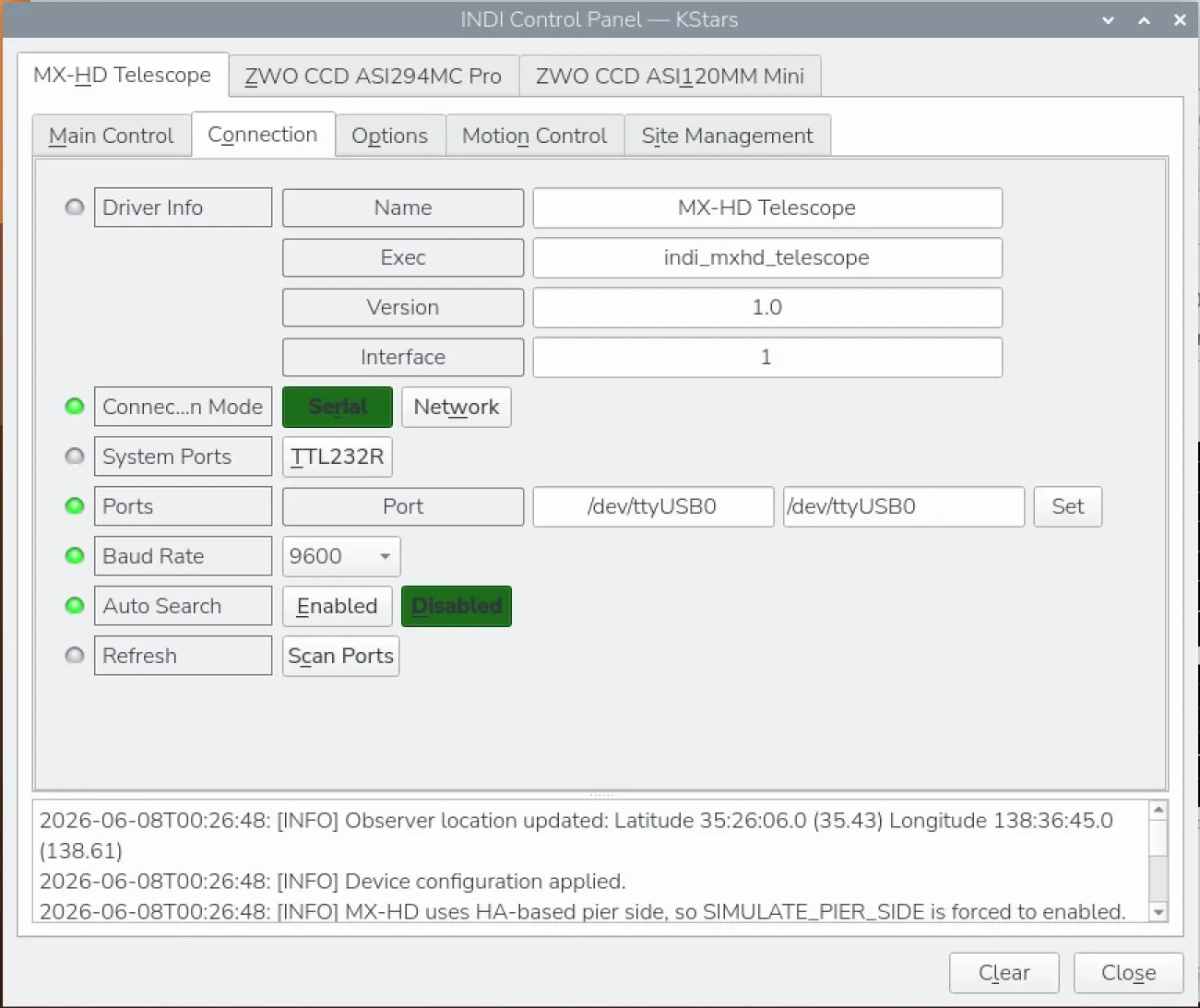The width and height of the screenshot is (1200, 1008).
Task: Open the Main Control tab
Action: pos(112,136)
